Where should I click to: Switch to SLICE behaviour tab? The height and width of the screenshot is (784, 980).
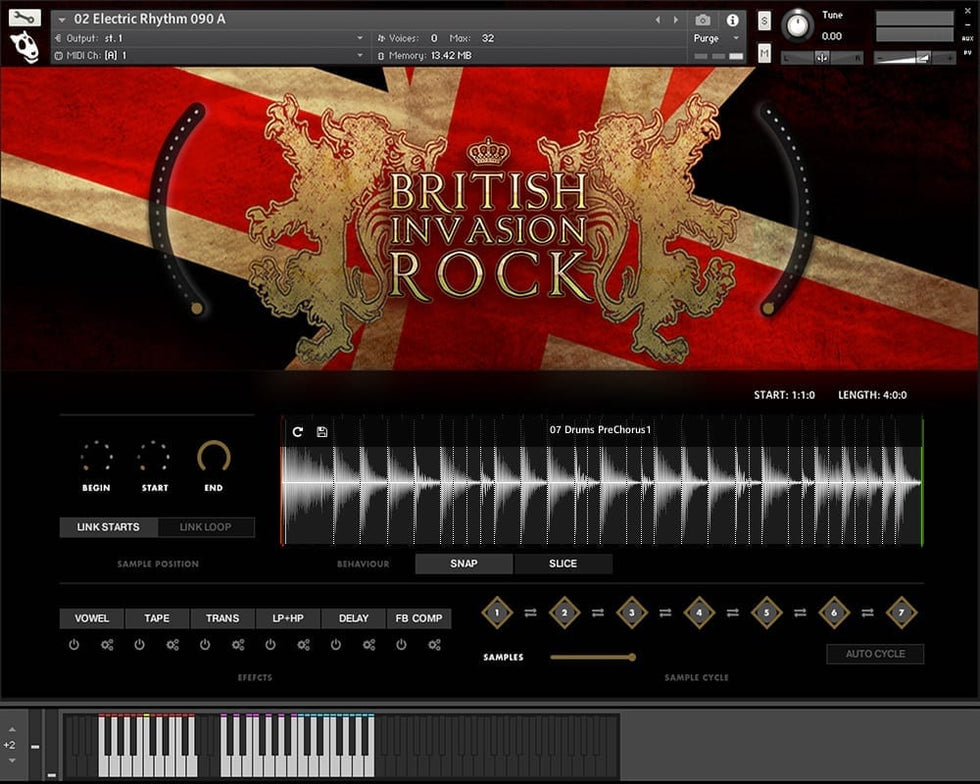(x=563, y=563)
